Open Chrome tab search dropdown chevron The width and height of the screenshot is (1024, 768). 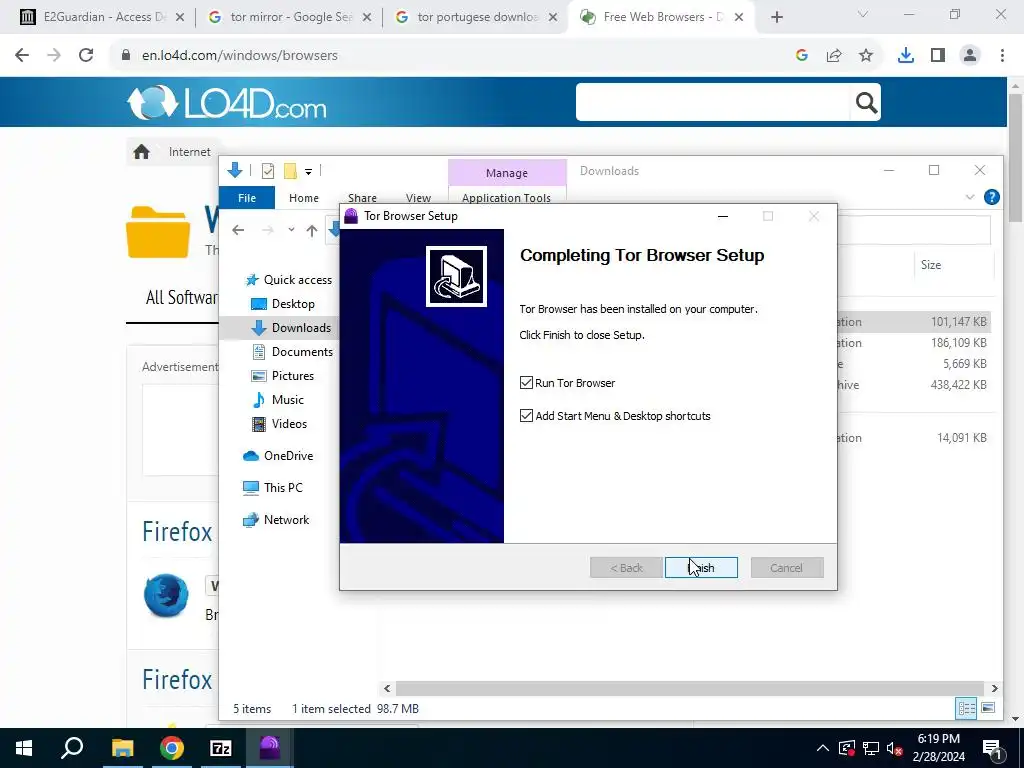point(863,14)
